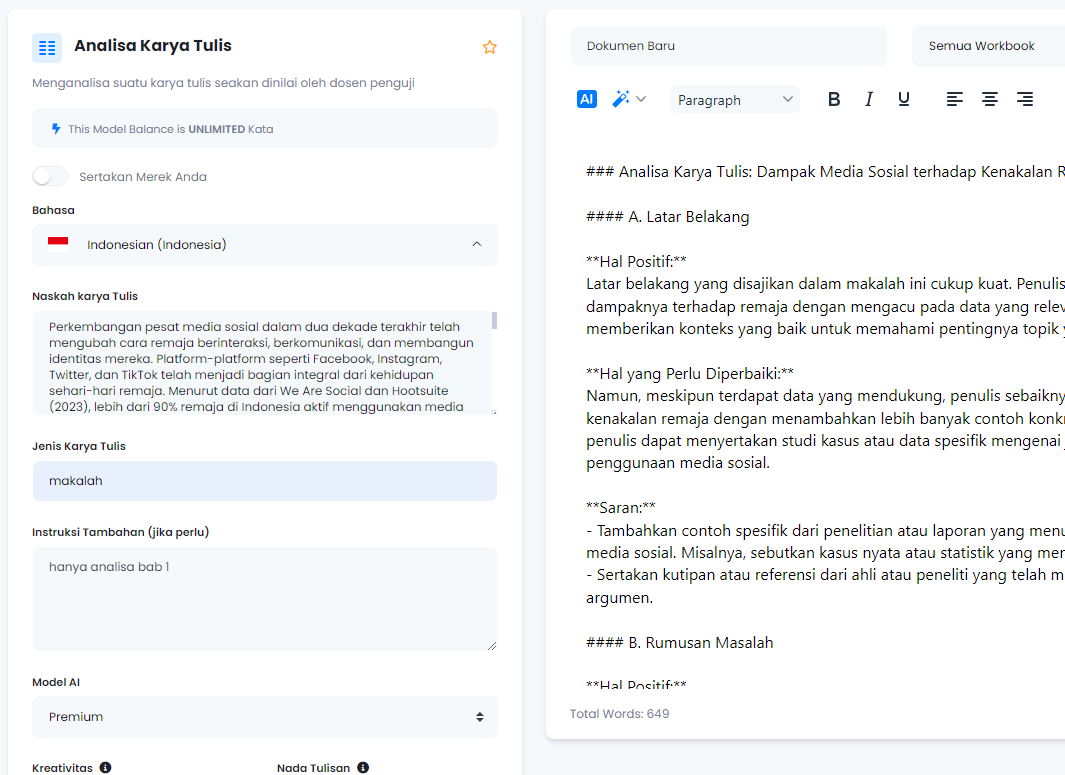Click the AI icon in the editor toolbar
This screenshot has height=775, width=1065.
point(586,99)
